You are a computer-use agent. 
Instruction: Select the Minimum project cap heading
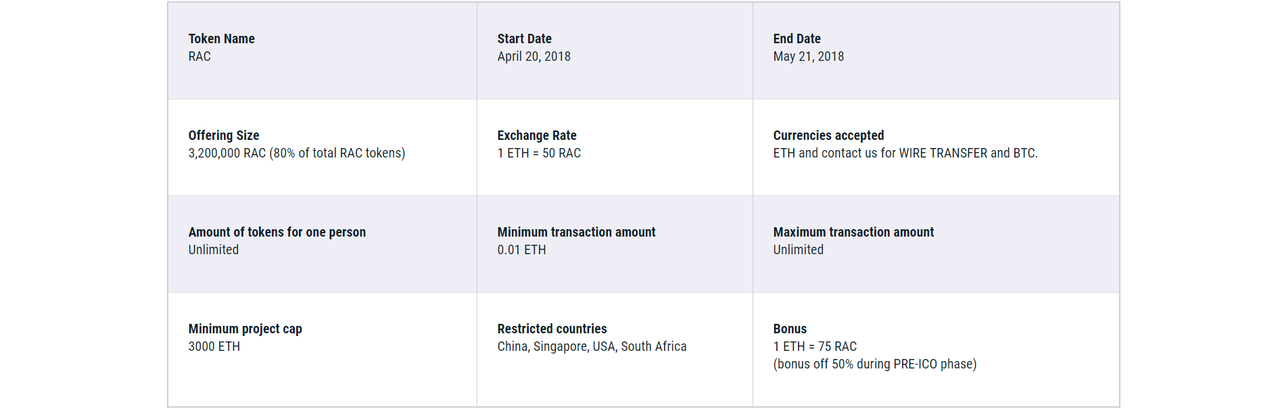(245, 329)
